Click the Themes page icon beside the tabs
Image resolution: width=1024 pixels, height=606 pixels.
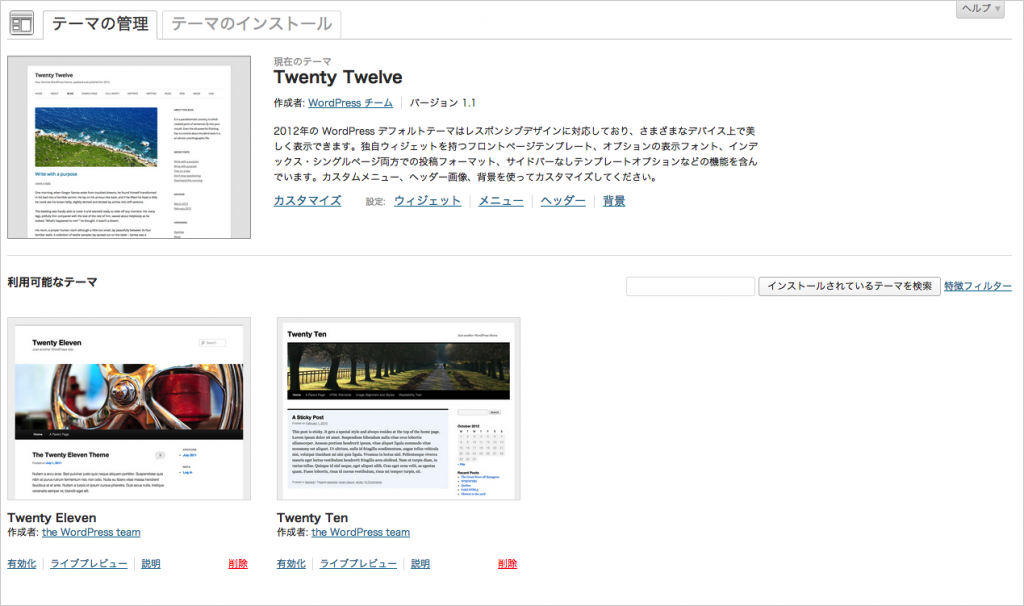pyautogui.click(x=22, y=24)
